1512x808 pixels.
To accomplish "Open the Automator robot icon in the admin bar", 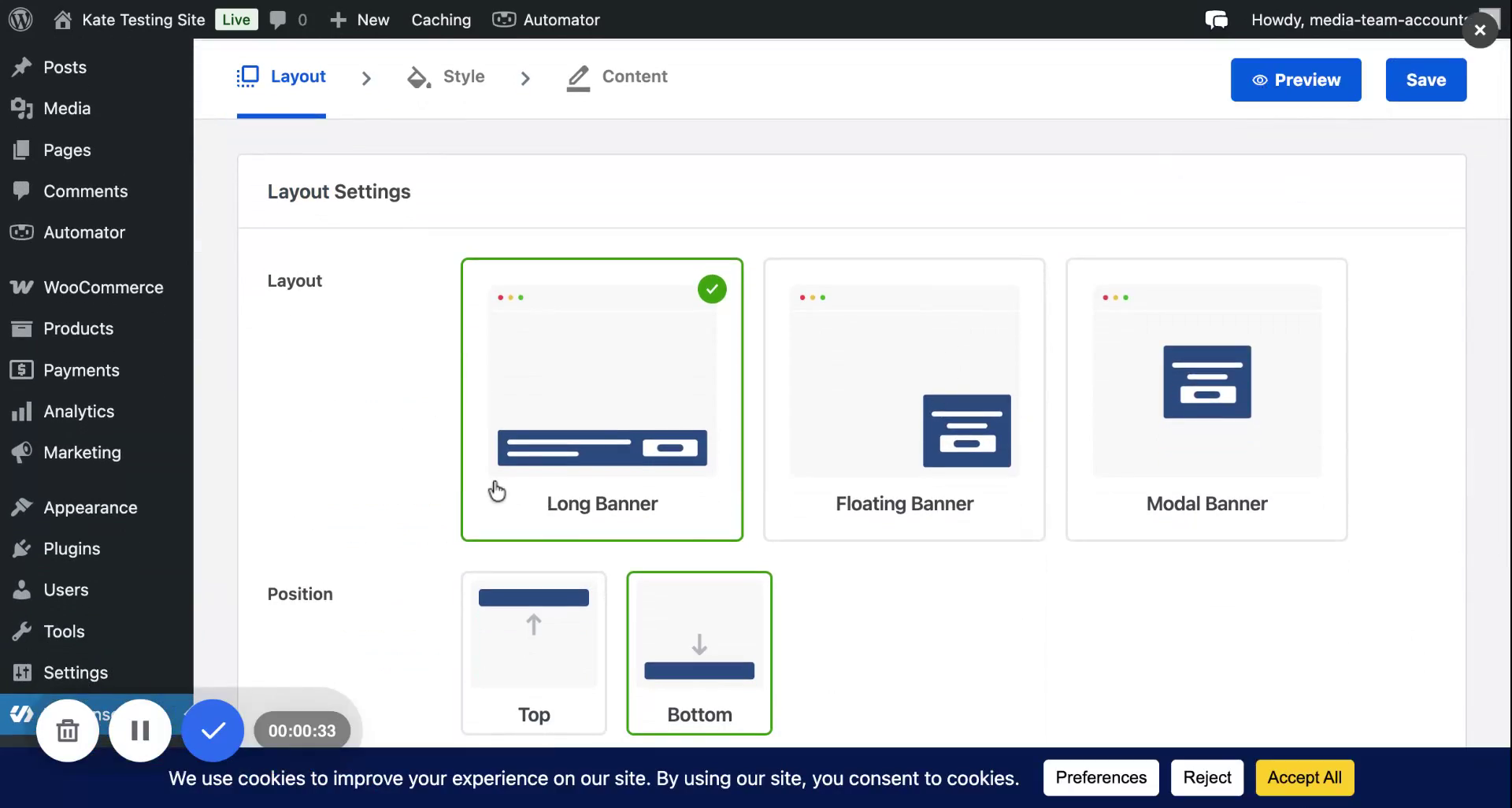I will pyautogui.click(x=504, y=20).
